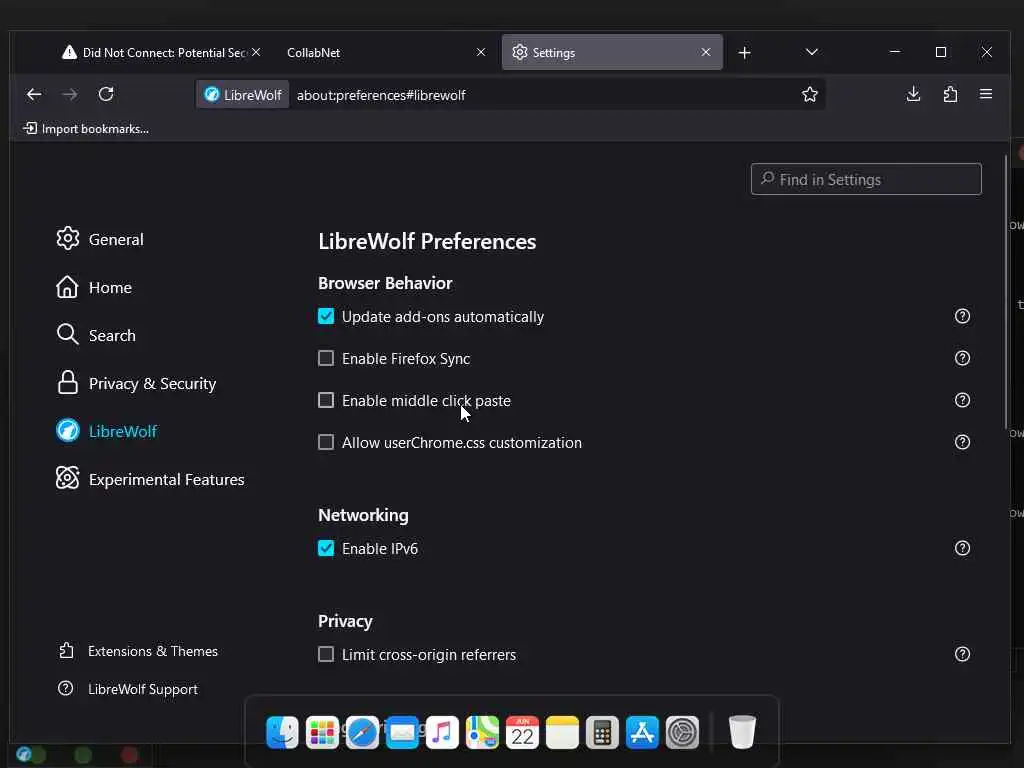Show help for Limit cross-origin referrers
The image size is (1024, 768).
tap(962, 654)
